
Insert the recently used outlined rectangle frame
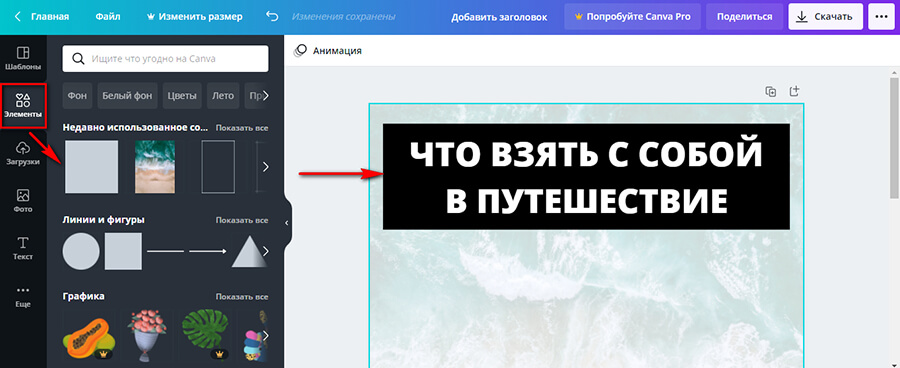(x=218, y=166)
